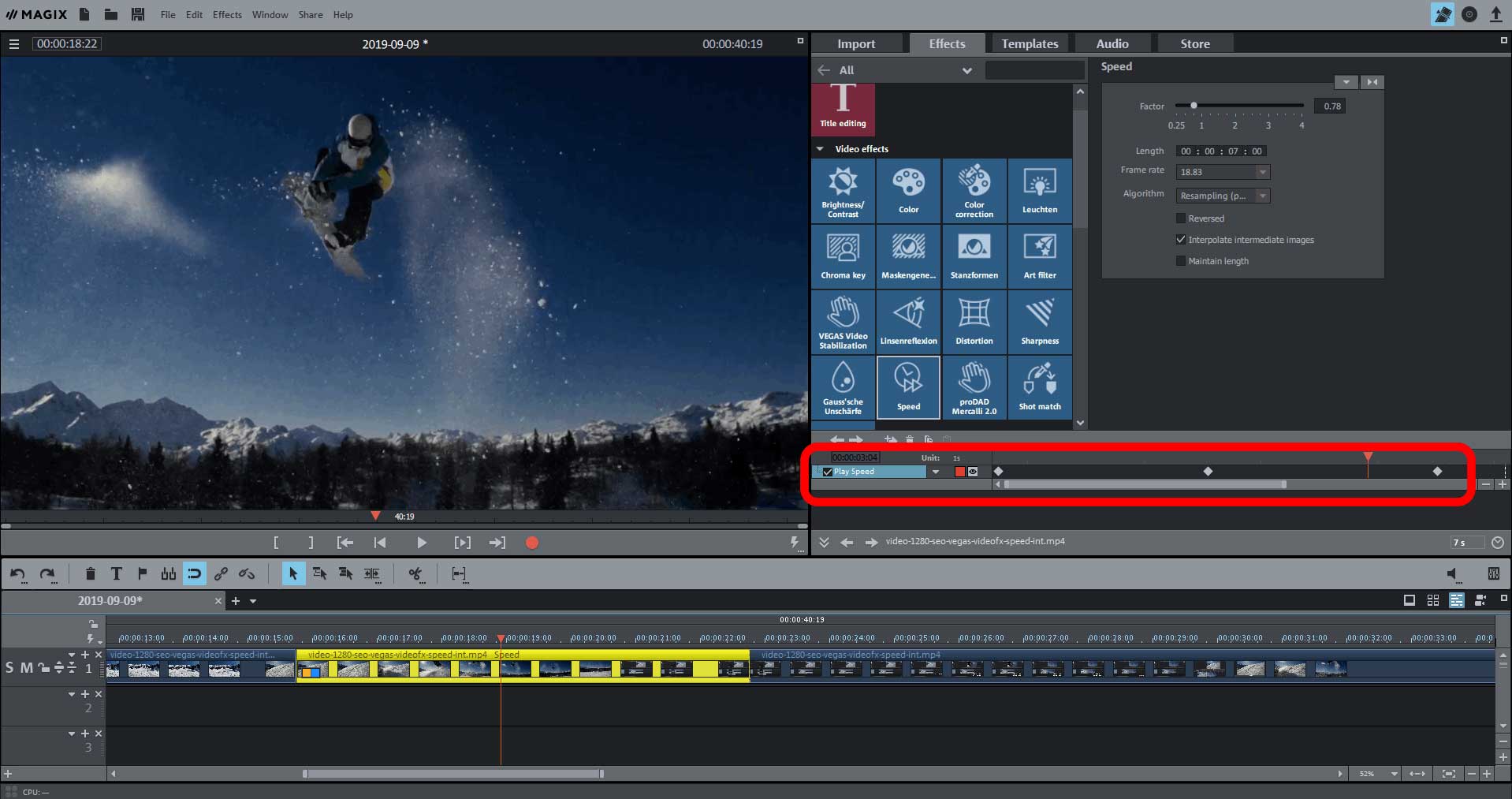The height and width of the screenshot is (799, 1512).
Task: Select the Distortion effect tile
Action: tap(974, 322)
